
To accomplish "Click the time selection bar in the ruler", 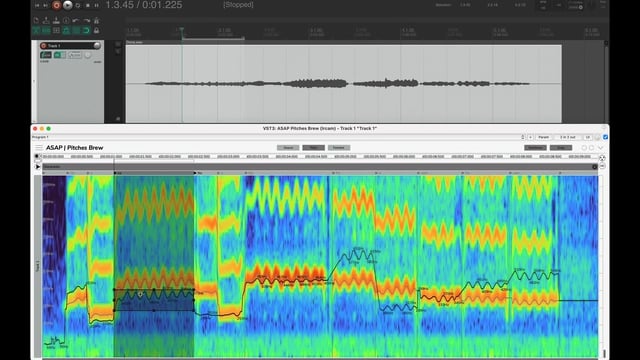I will (213, 38).
